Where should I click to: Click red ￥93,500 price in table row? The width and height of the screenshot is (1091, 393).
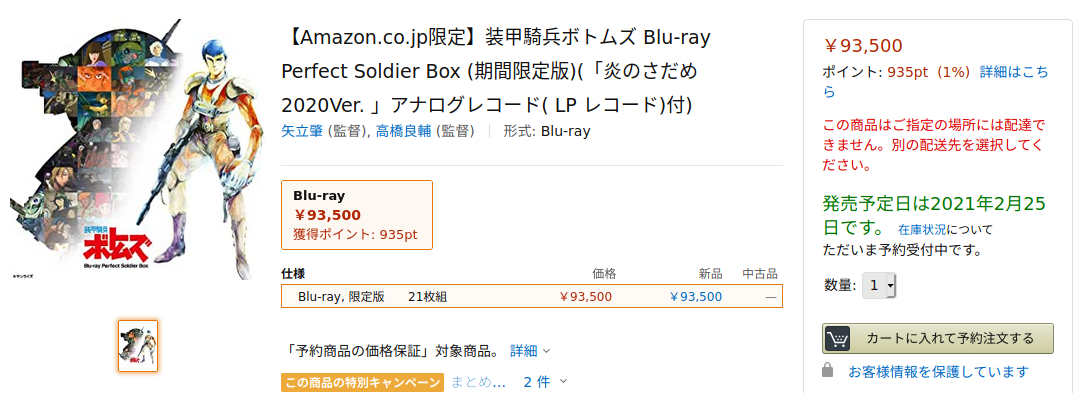[585, 297]
